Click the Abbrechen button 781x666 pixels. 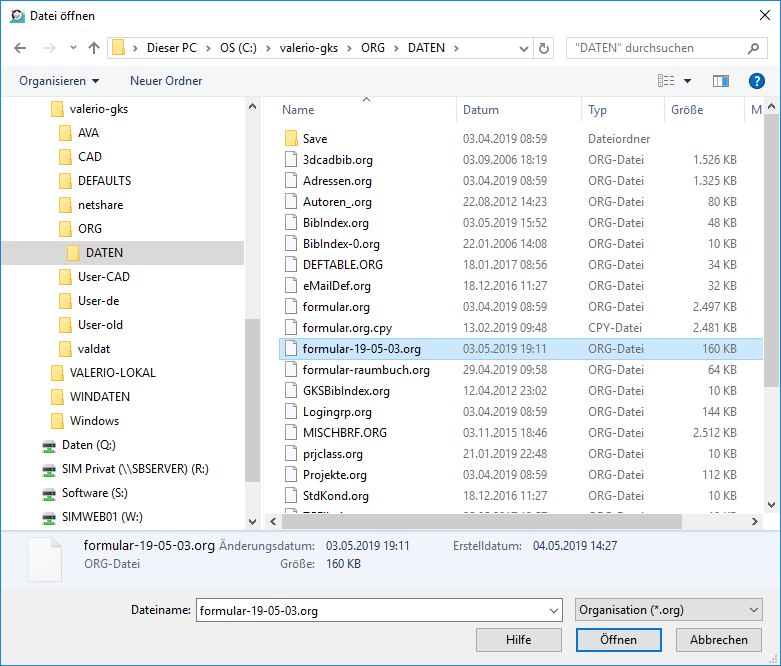tap(718, 640)
